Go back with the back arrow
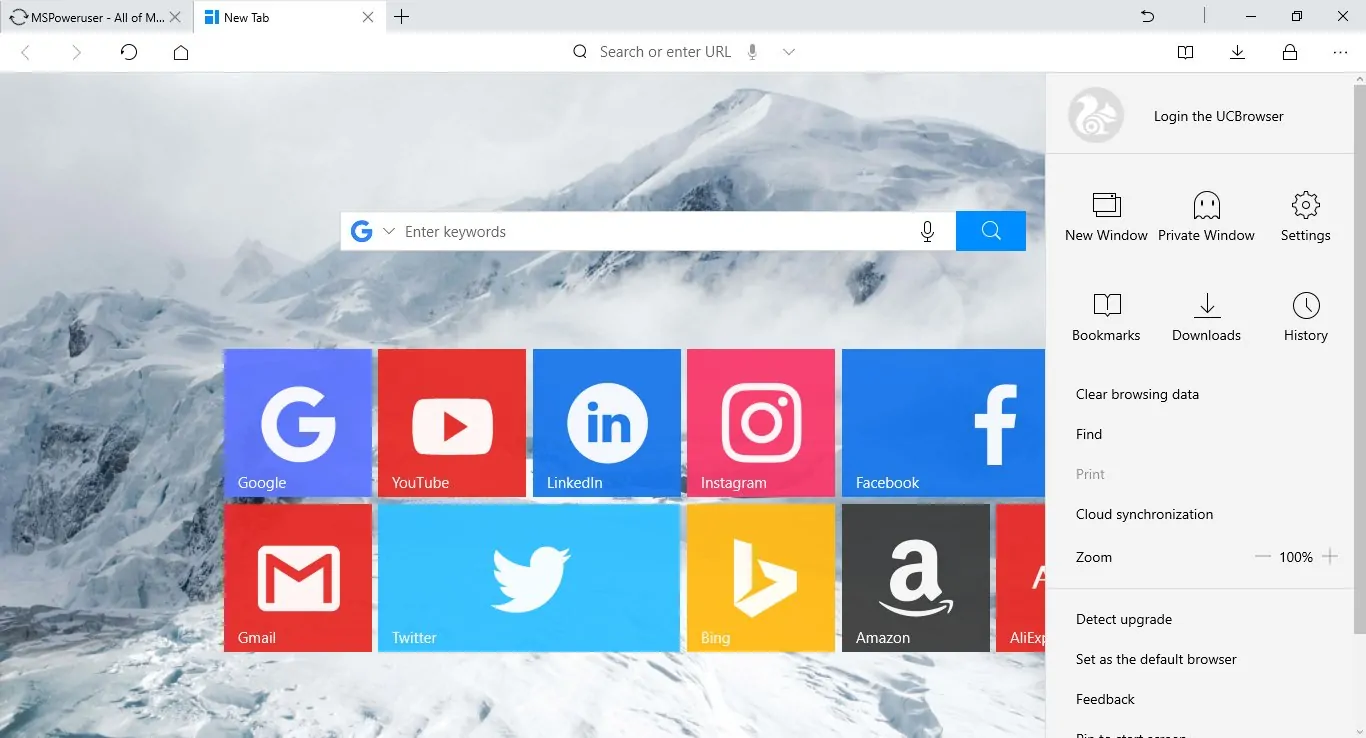 tap(26, 52)
